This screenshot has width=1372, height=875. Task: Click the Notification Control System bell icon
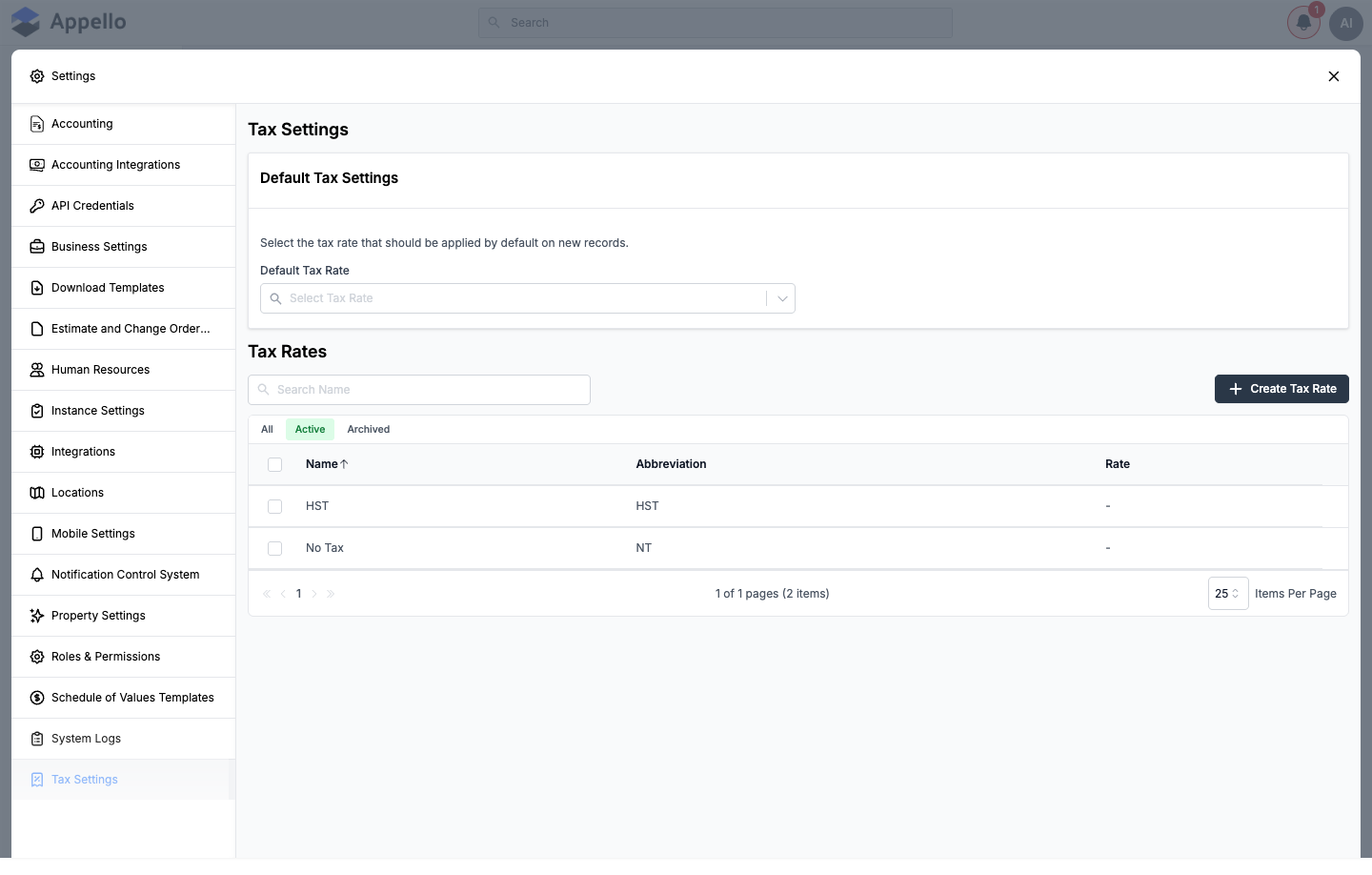pyautogui.click(x=37, y=575)
